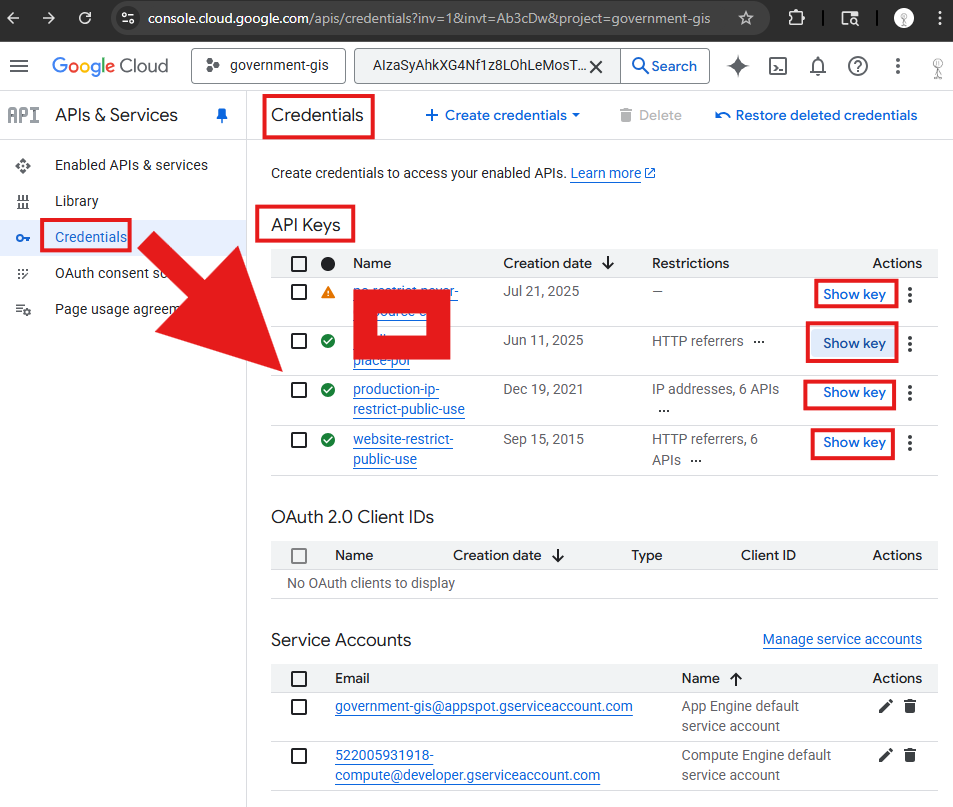Show key for the Jul 21, 2025 entry
The image size is (953, 807).
[x=854, y=294]
